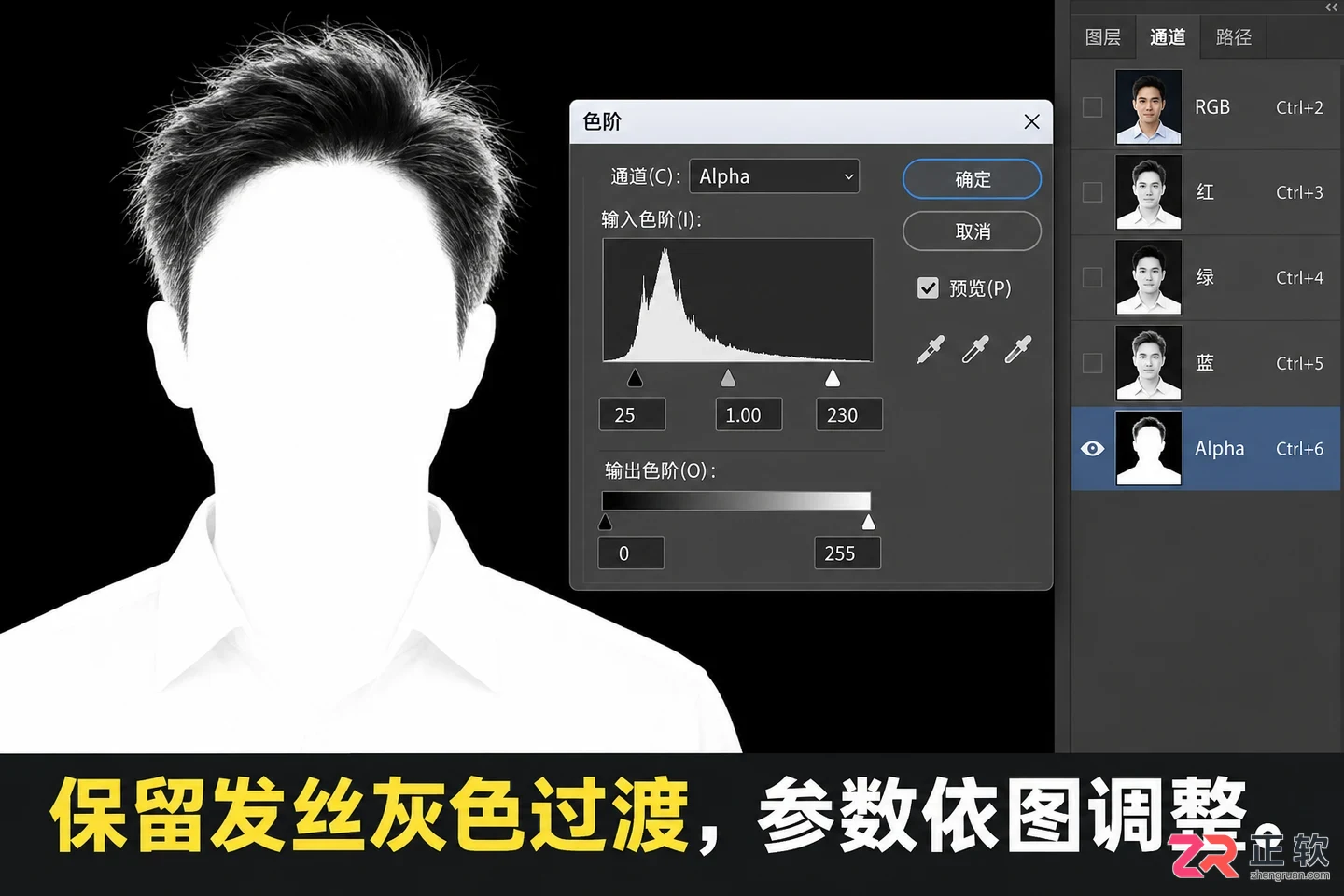Image resolution: width=1344 pixels, height=896 pixels.
Task: Select the Alpha channel thumbnail
Action: [x=1149, y=448]
